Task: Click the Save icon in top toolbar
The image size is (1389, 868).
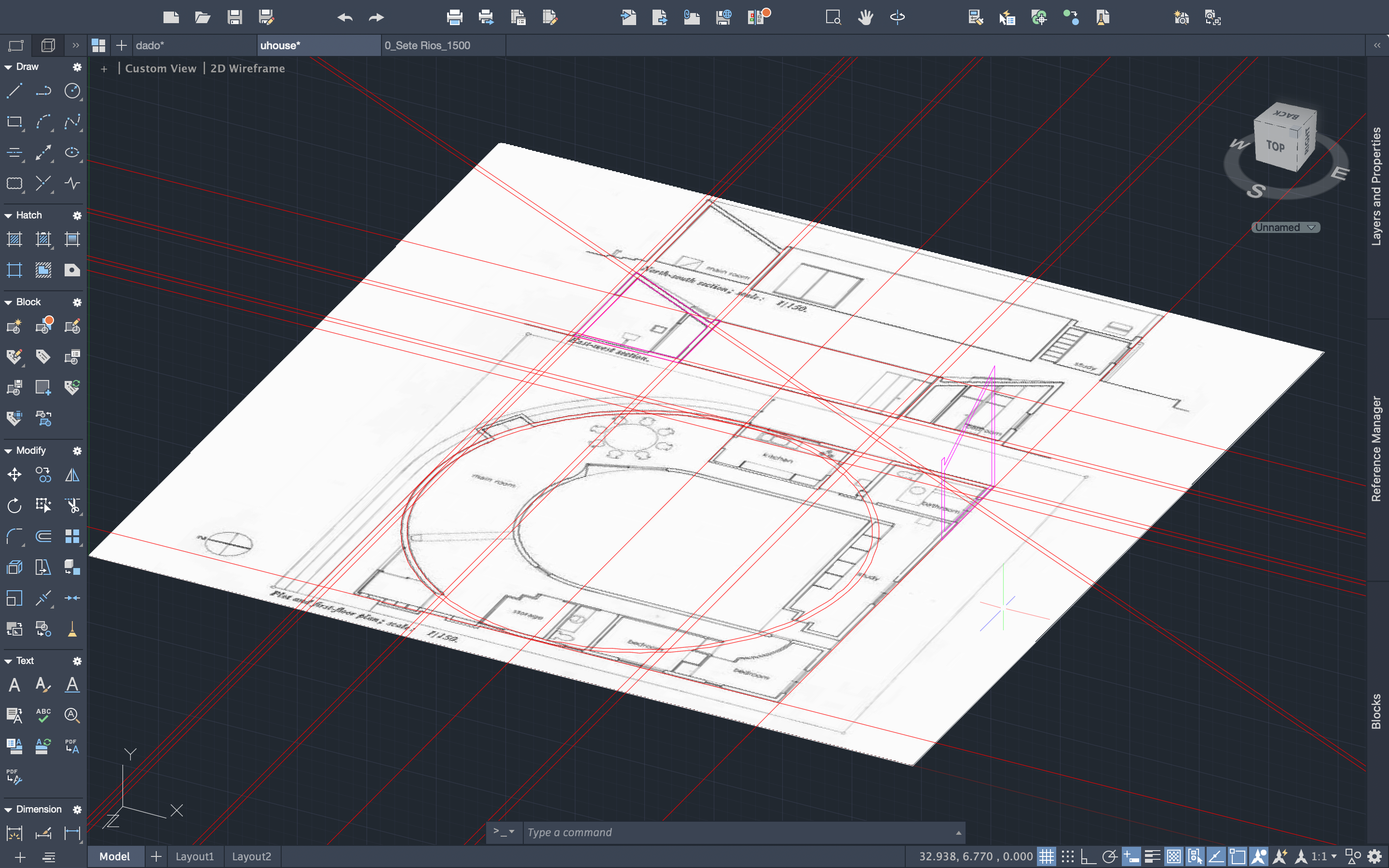Action: coord(235,17)
